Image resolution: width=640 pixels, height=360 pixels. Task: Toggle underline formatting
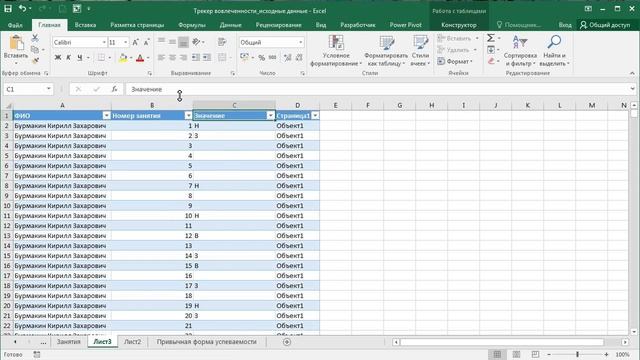tap(80, 58)
